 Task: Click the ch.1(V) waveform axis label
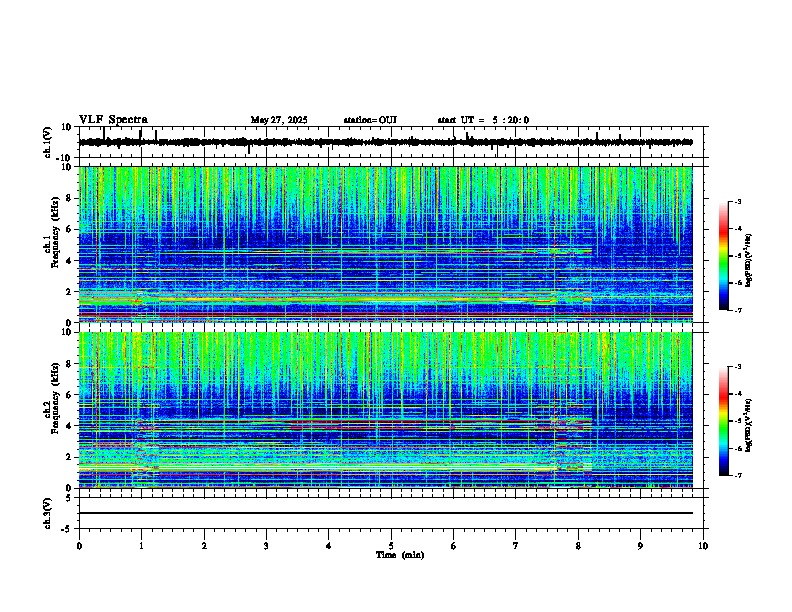[48, 142]
